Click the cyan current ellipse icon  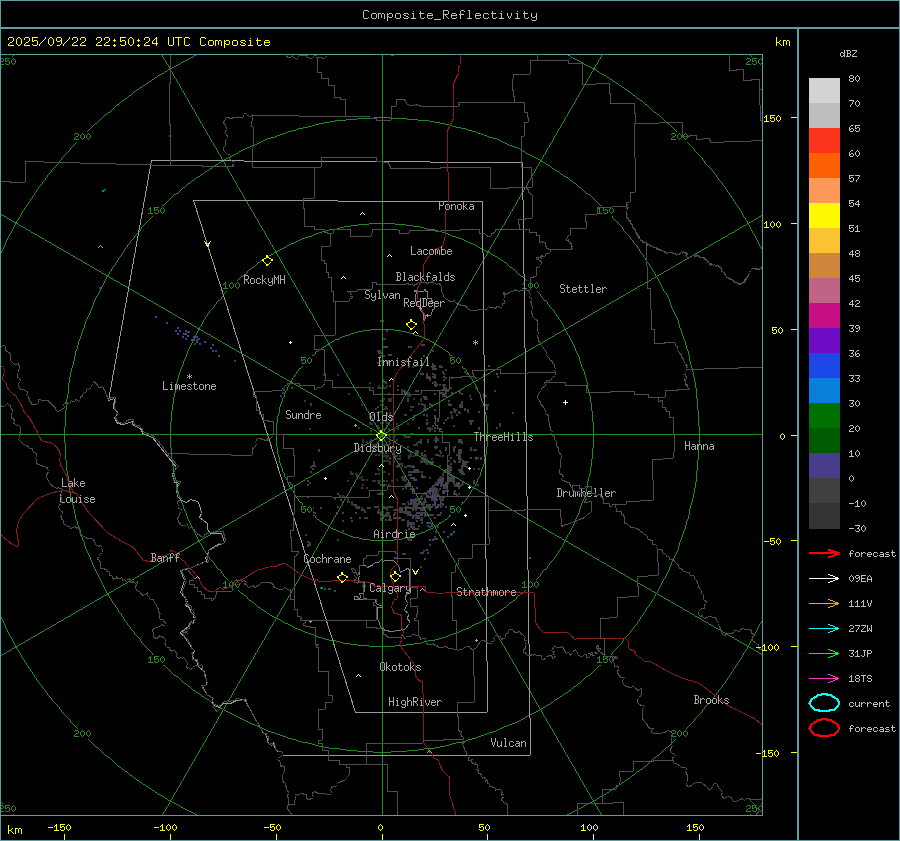pos(824,703)
